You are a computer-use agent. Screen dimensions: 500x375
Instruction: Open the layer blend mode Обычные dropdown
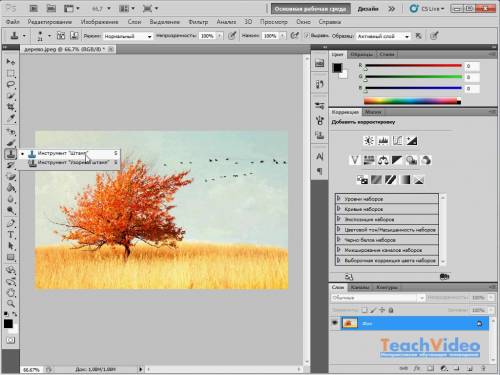tap(378, 298)
